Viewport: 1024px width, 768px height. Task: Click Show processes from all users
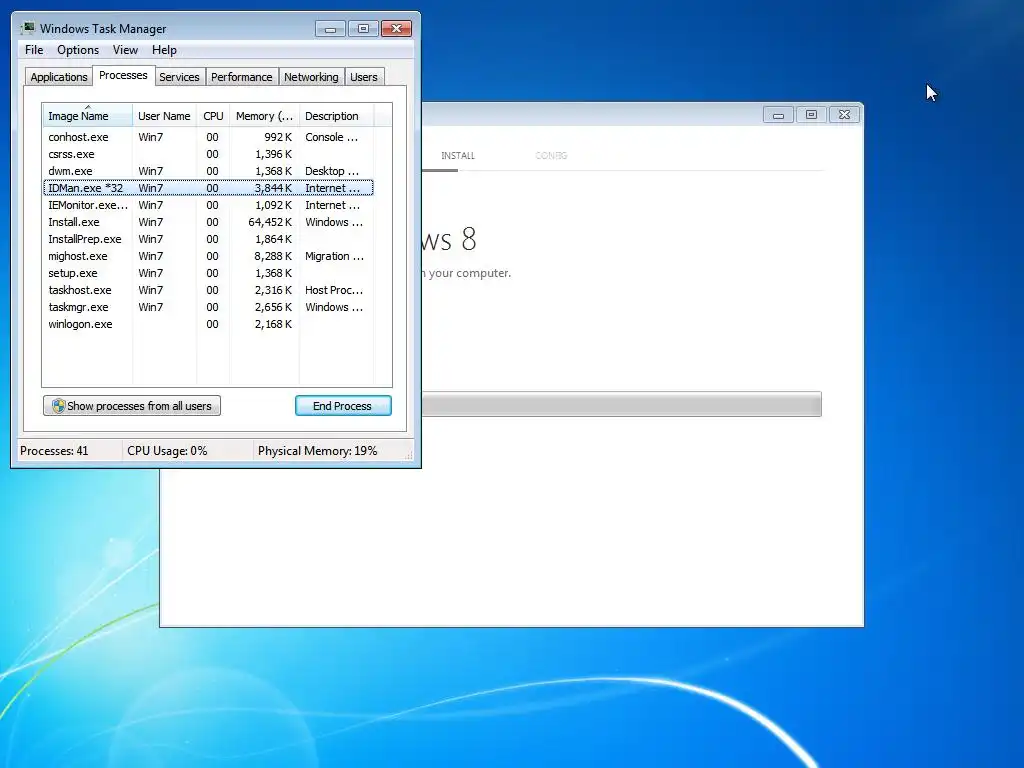click(x=132, y=406)
